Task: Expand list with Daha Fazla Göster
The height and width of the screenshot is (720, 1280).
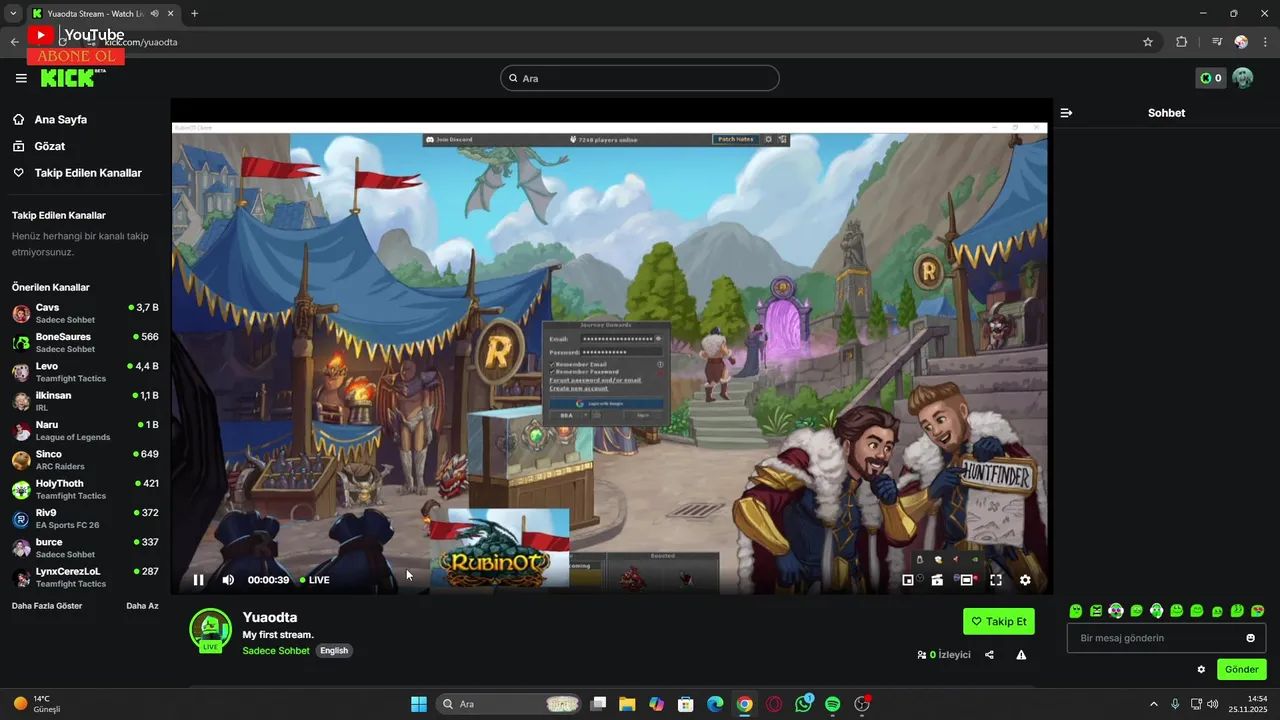Action: tap(47, 606)
